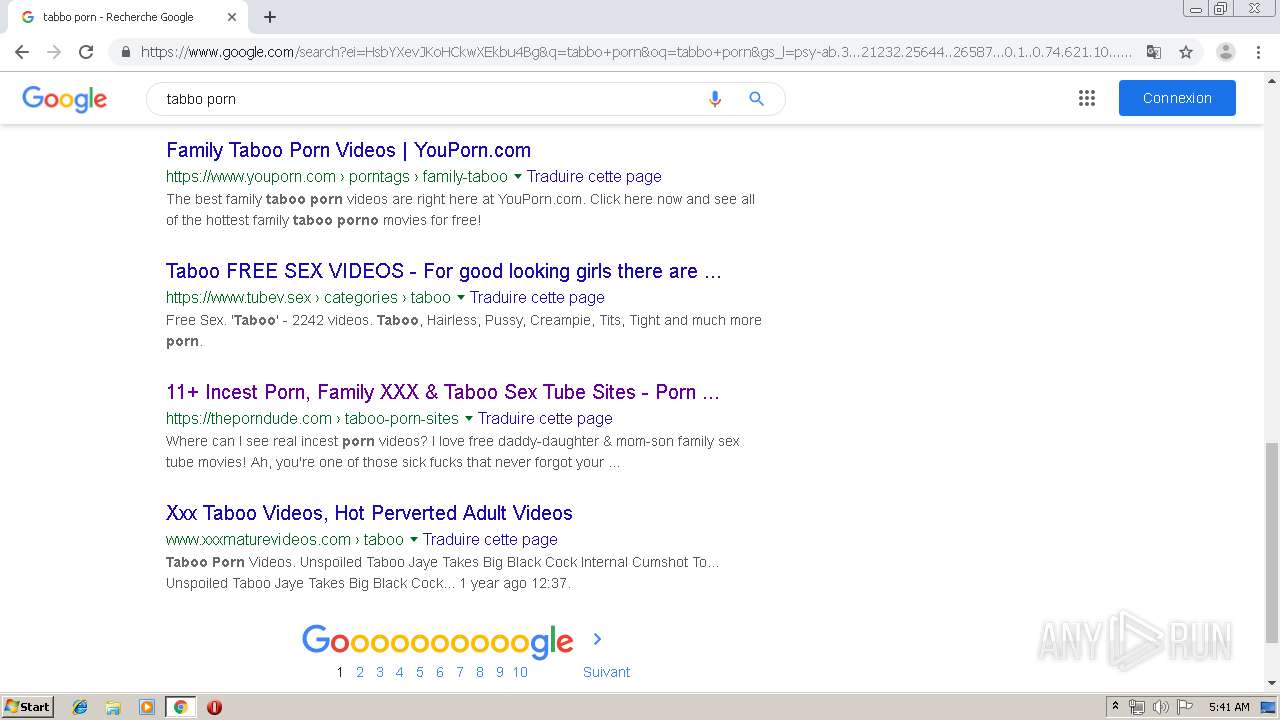Open the Google apps grid icon
Image resolution: width=1280 pixels, height=720 pixels.
coord(1087,98)
